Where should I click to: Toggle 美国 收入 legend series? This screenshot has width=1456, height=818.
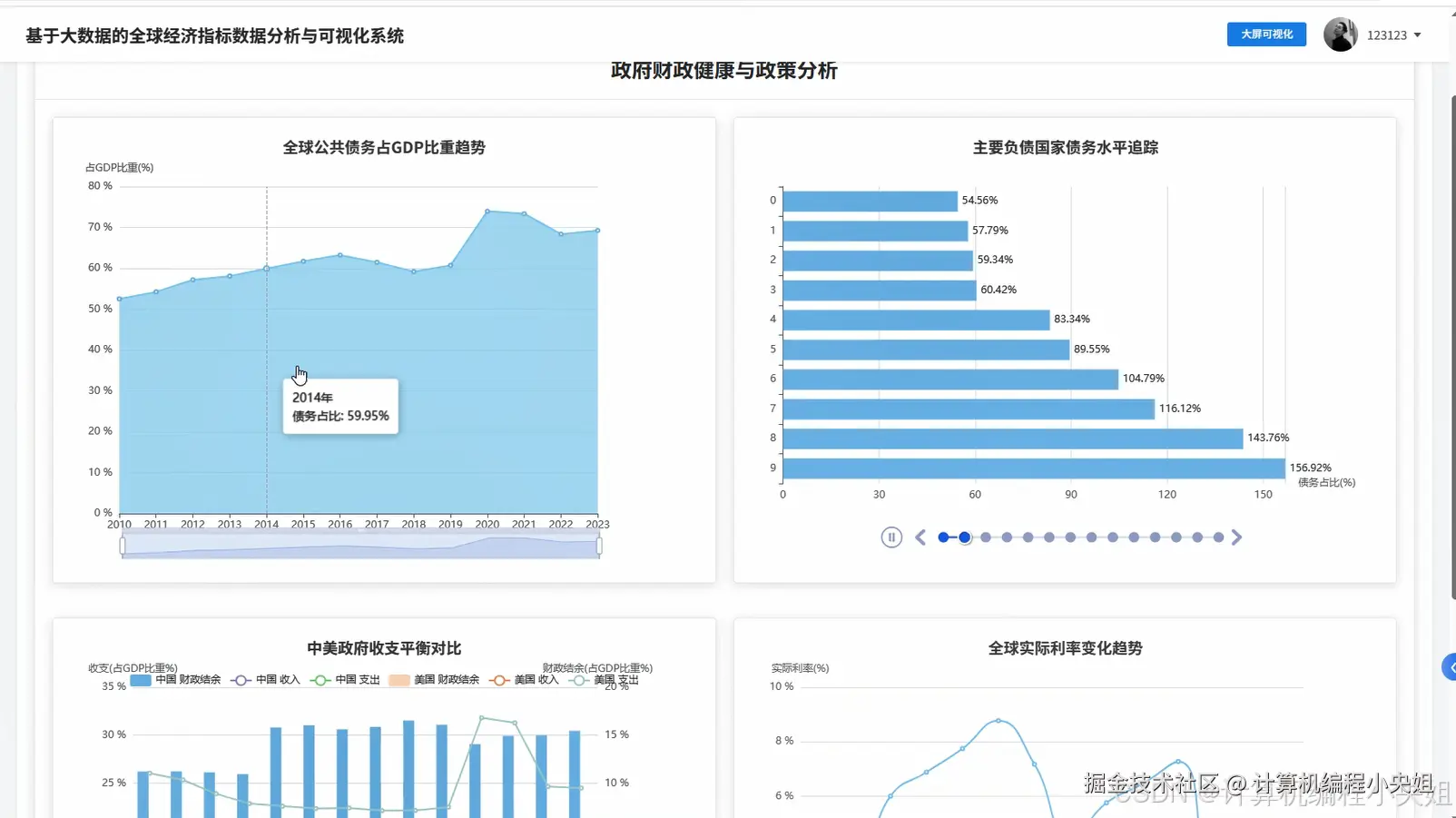click(524, 679)
